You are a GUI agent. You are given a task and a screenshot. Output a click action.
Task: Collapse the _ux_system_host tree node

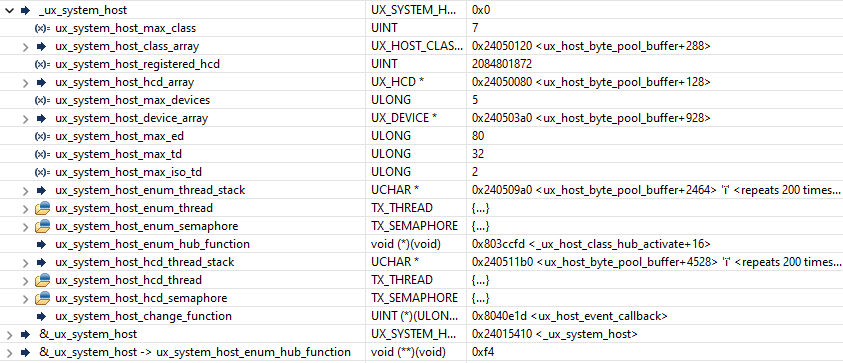[9, 10]
